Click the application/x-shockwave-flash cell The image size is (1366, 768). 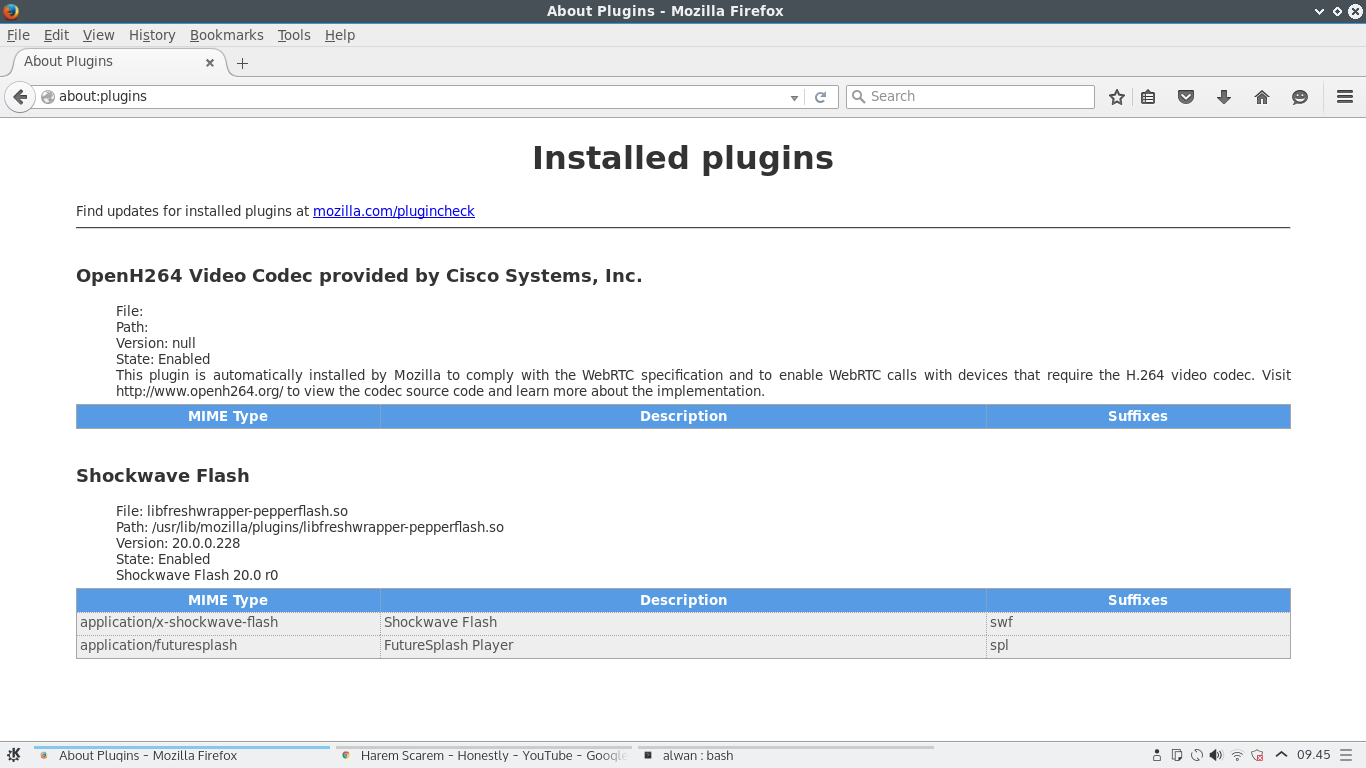(228, 623)
